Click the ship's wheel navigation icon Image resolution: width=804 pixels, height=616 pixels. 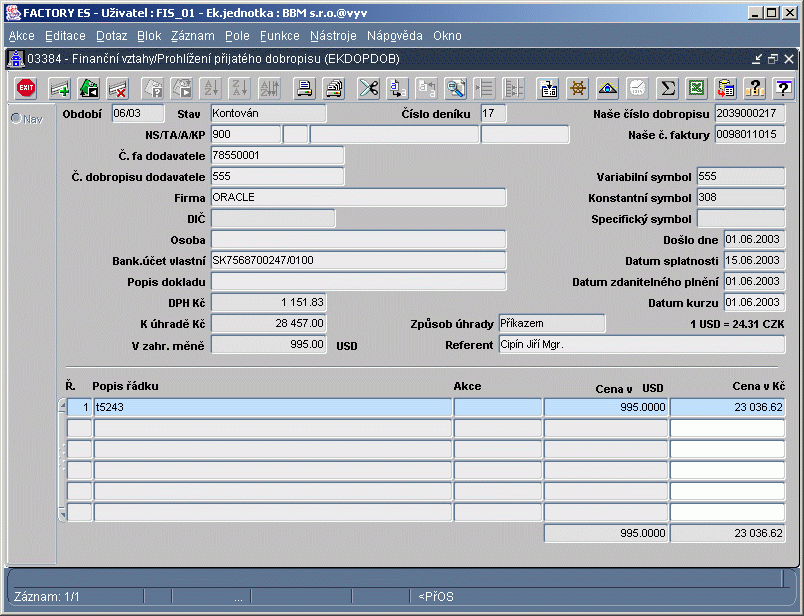(577, 88)
